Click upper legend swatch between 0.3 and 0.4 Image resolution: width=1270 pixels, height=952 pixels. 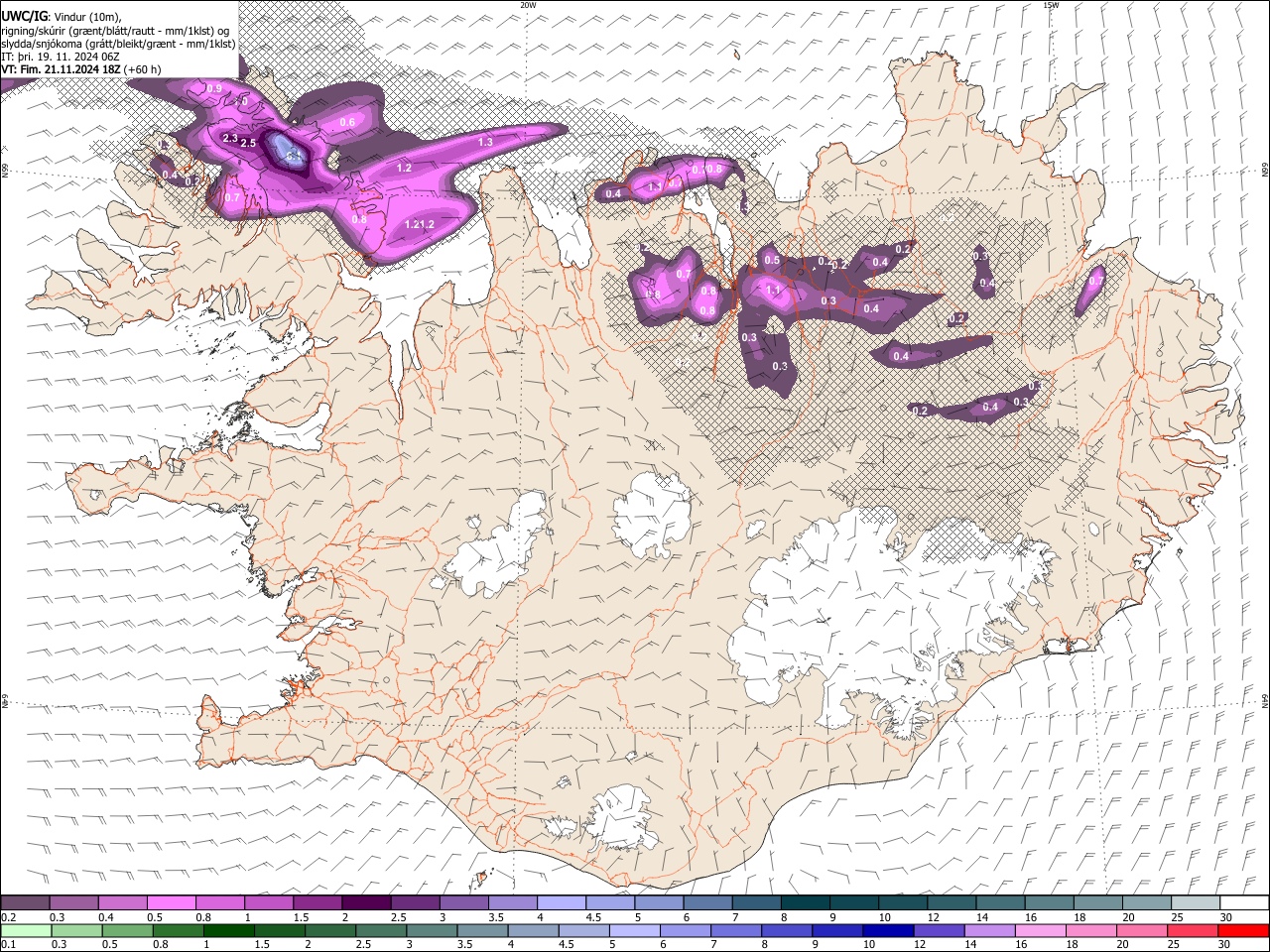point(73,903)
